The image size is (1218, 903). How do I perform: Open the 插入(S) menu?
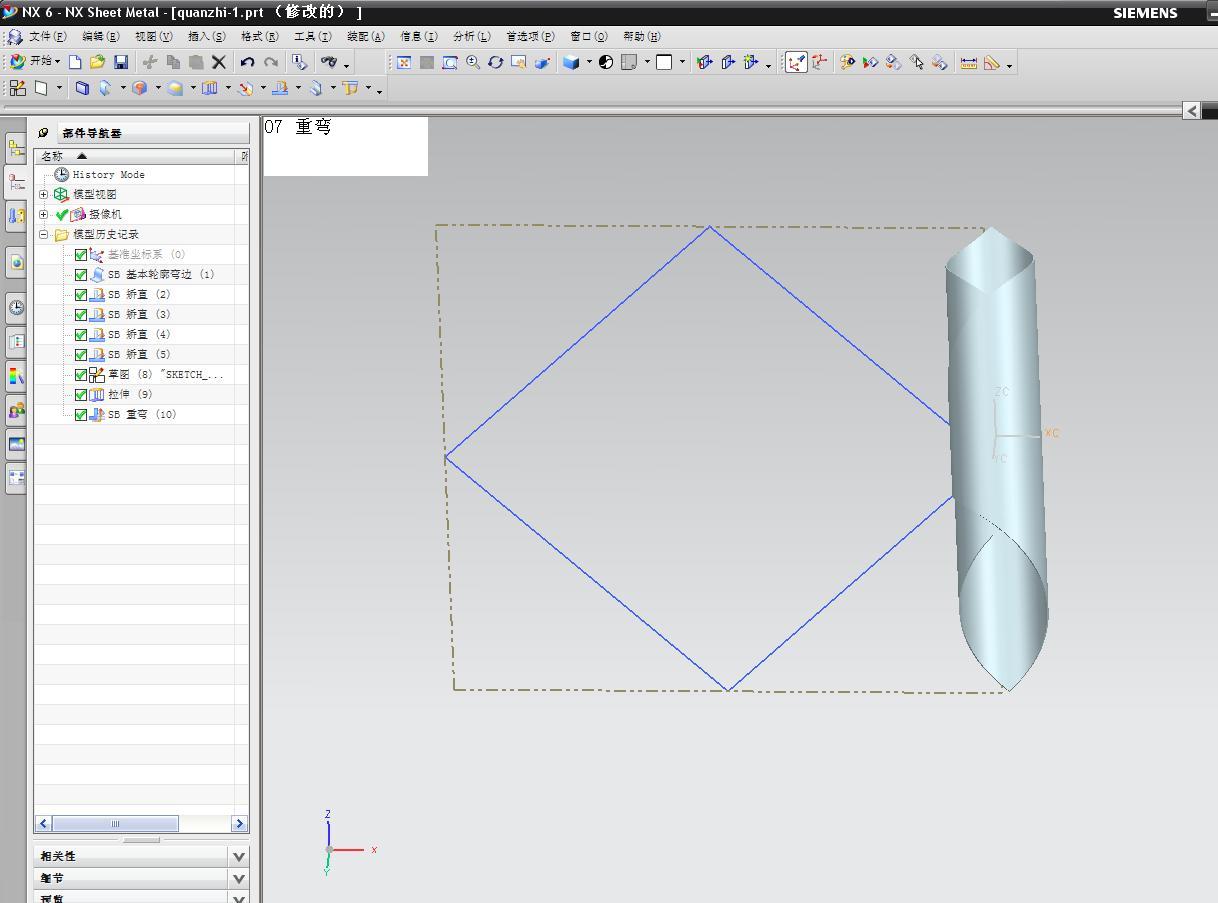coord(207,36)
